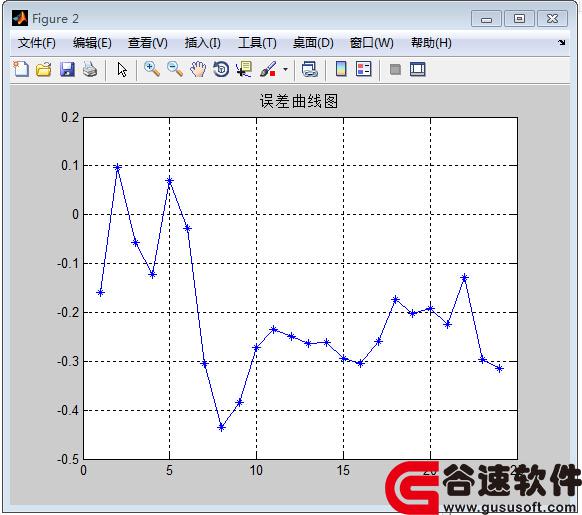
Task: Close the Figure 2 window
Action: tap(552, 19)
